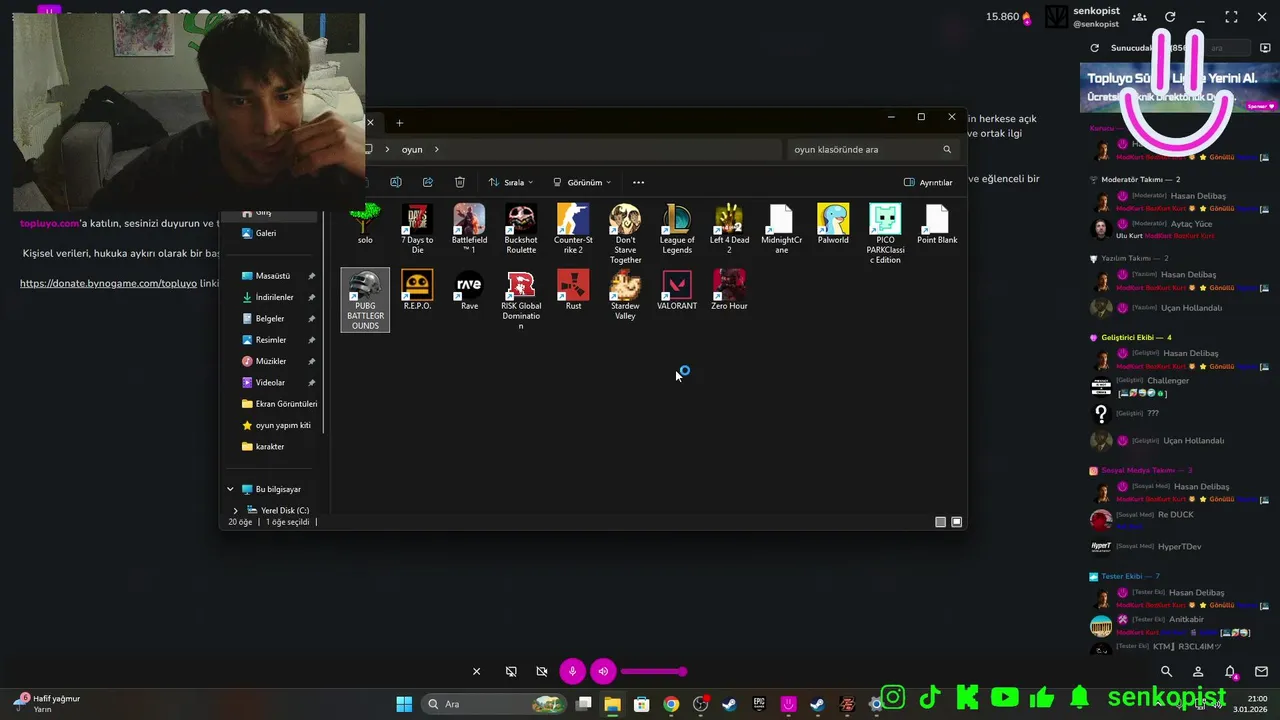The height and width of the screenshot is (720, 1280).
Task: Select the Stardew Valley icon
Action: tap(625, 295)
